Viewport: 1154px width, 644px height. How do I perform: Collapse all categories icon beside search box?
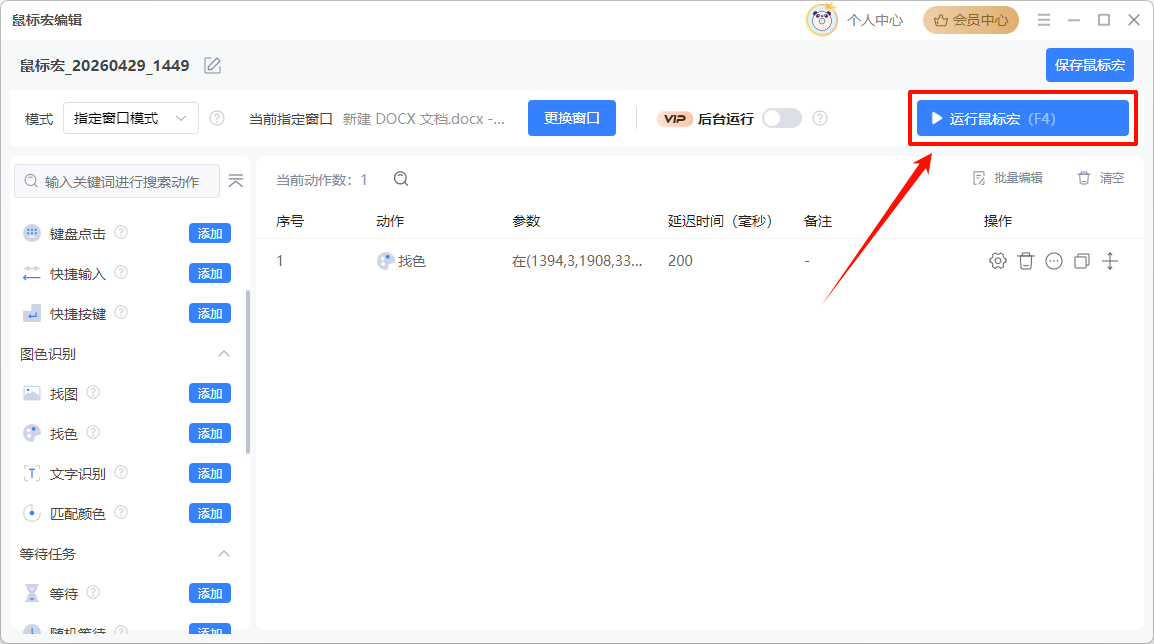point(236,180)
